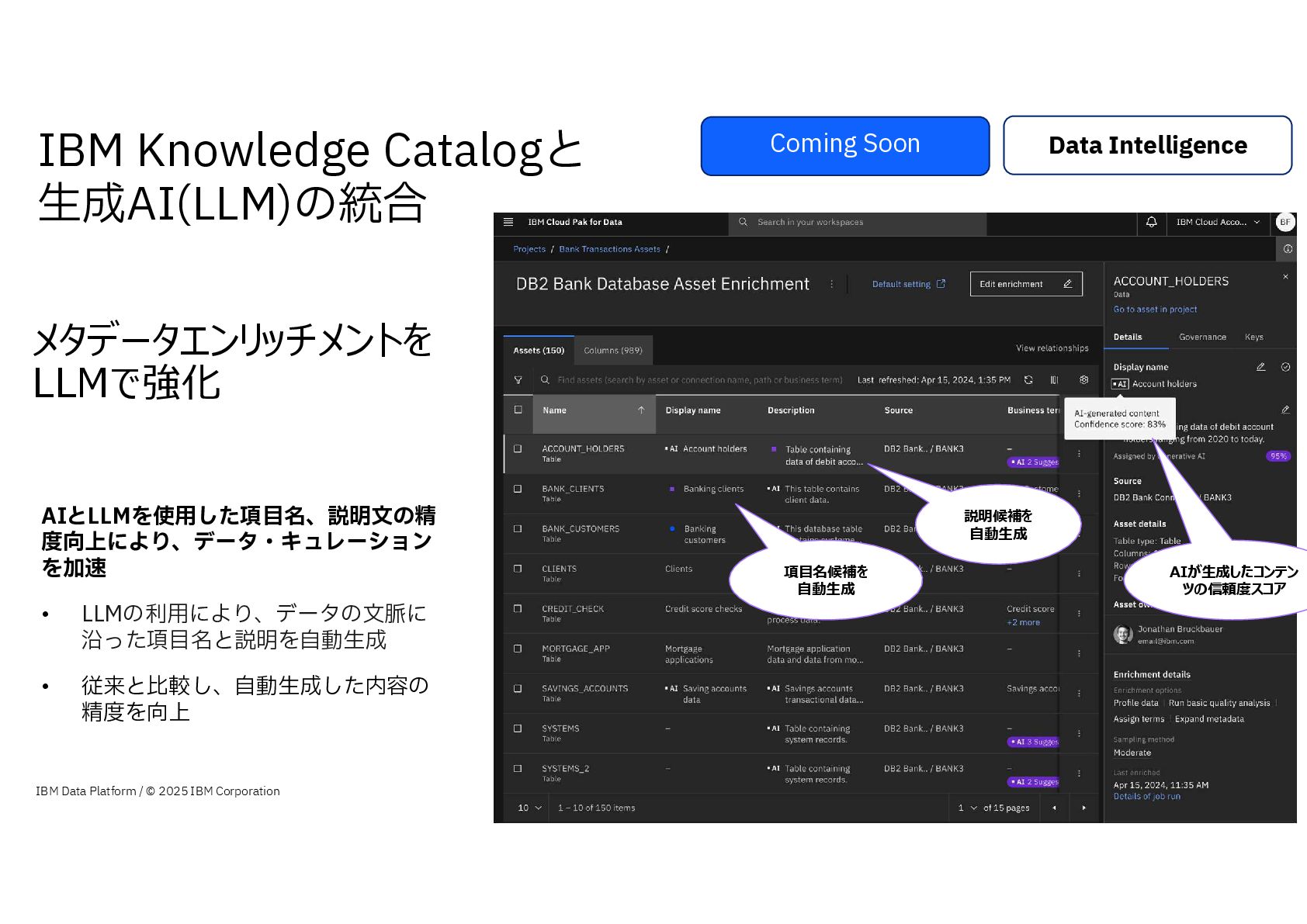
Task: Click the 95% confidence badge
Action: (1278, 456)
